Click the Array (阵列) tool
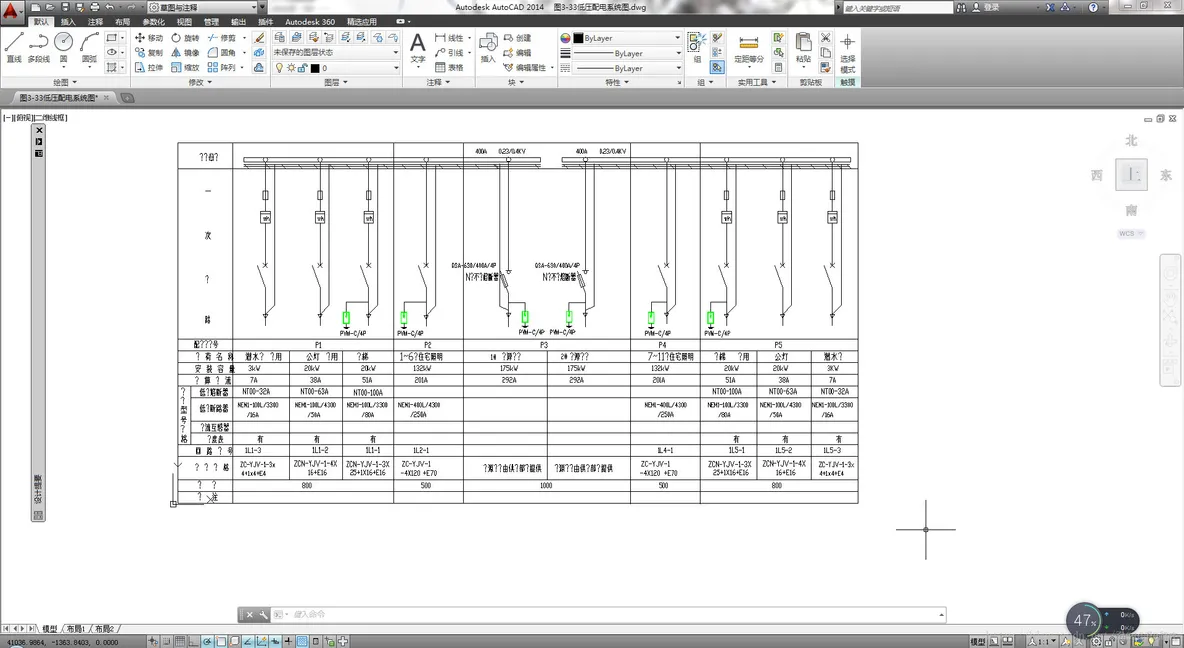The height and width of the screenshot is (648, 1184). tap(221, 67)
